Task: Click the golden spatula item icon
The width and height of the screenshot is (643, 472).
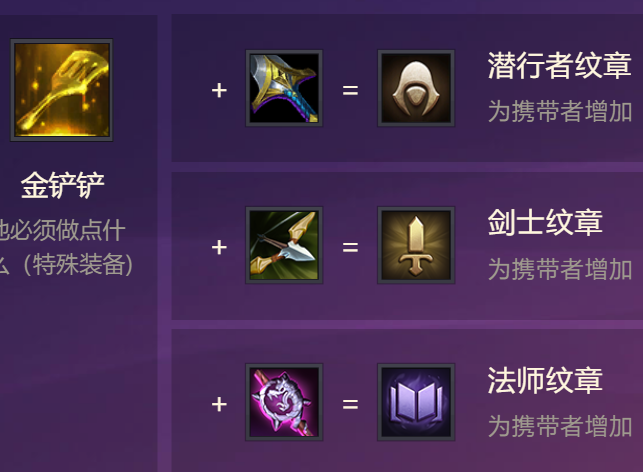Action: 62,90
